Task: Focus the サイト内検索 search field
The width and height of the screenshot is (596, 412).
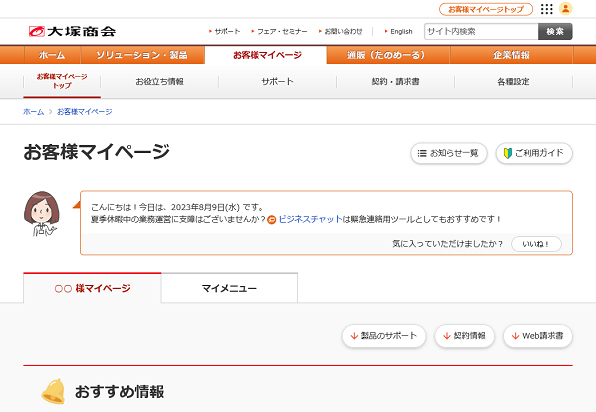Action: pos(481,32)
